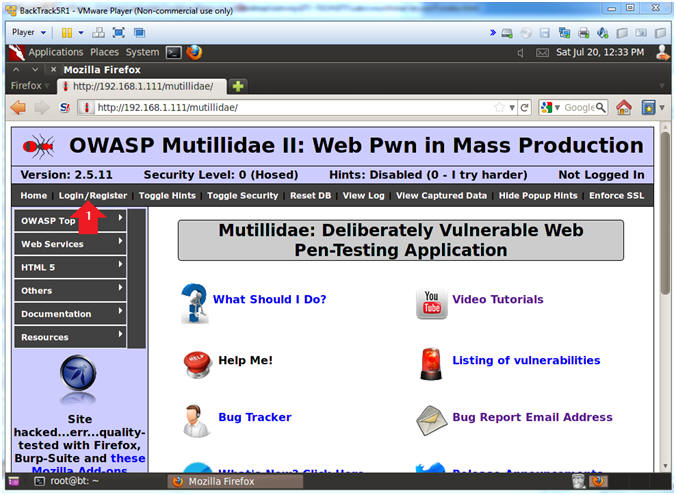
Task: Go to the Firefox home page icon
Action: tap(623, 107)
